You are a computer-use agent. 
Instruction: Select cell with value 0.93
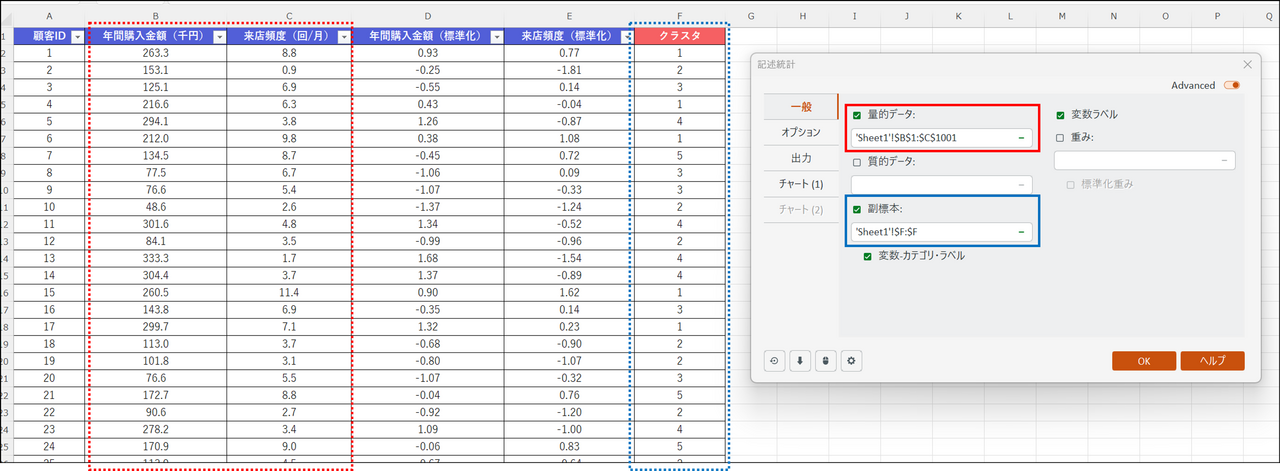coord(428,53)
